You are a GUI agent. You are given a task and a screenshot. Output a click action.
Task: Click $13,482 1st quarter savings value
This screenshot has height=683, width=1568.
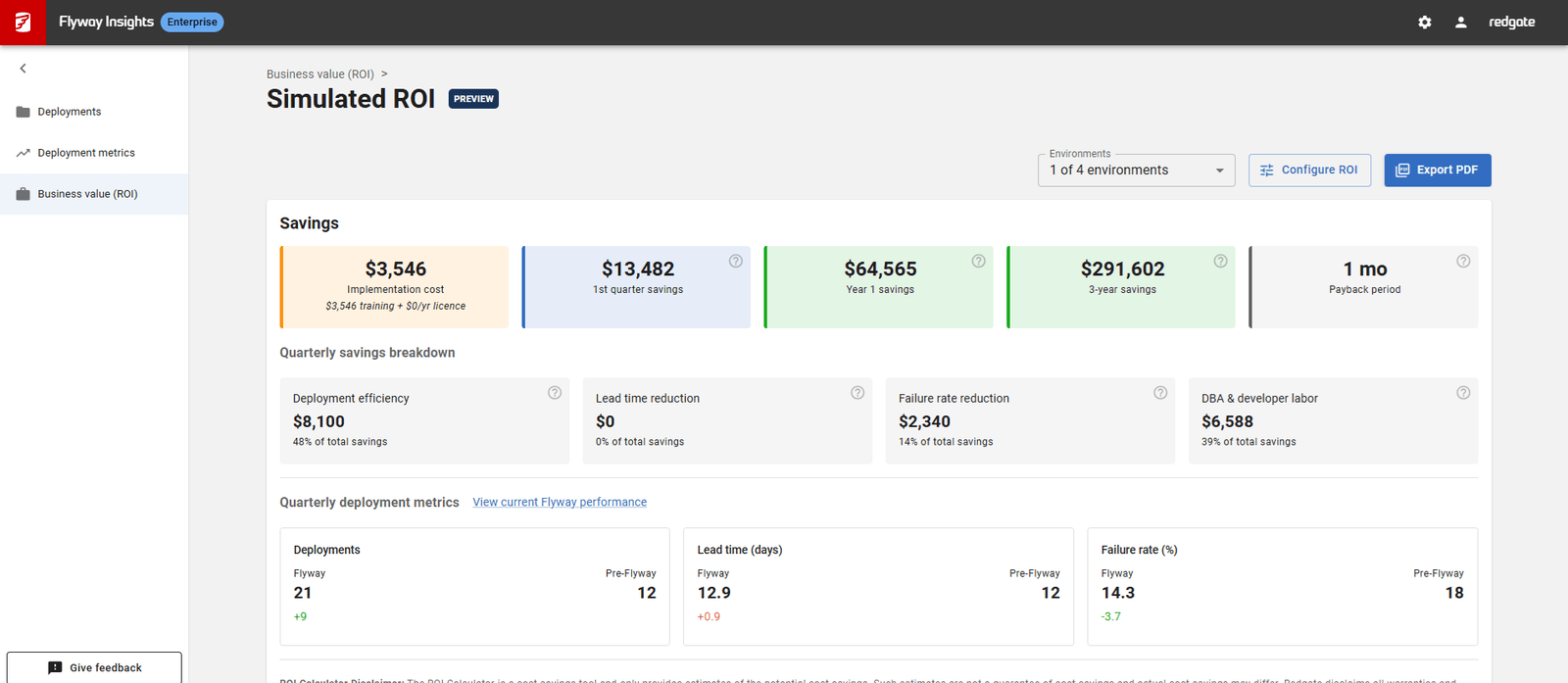(638, 268)
